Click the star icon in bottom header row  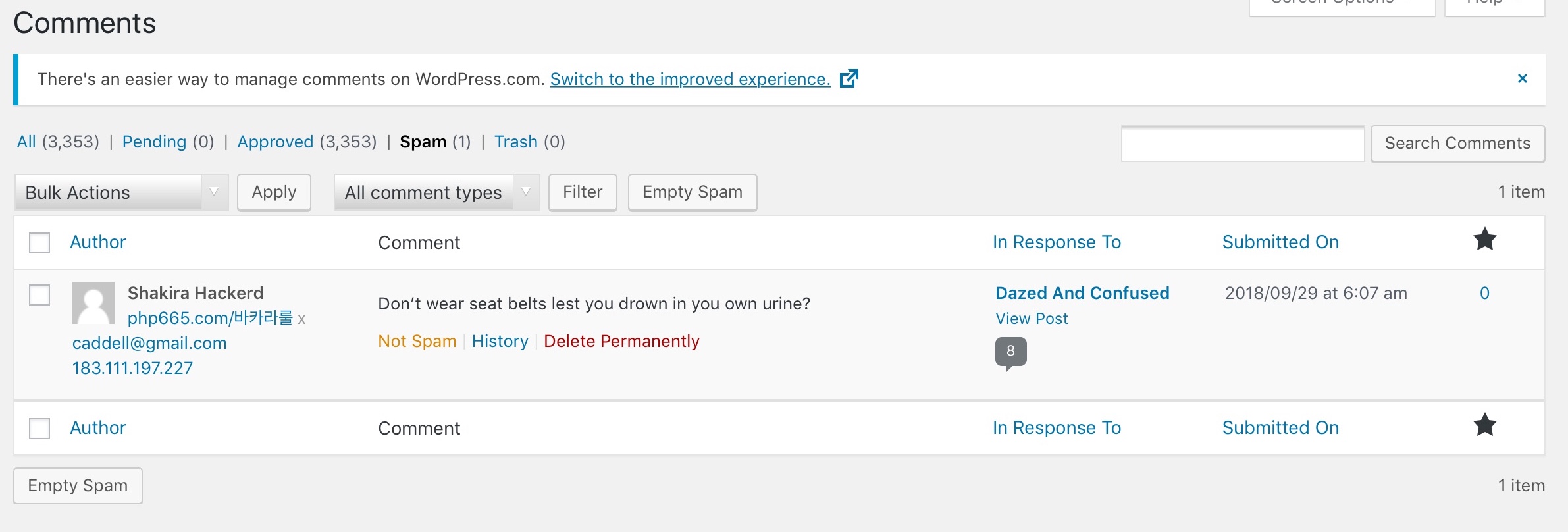click(x=1484, y=425)
